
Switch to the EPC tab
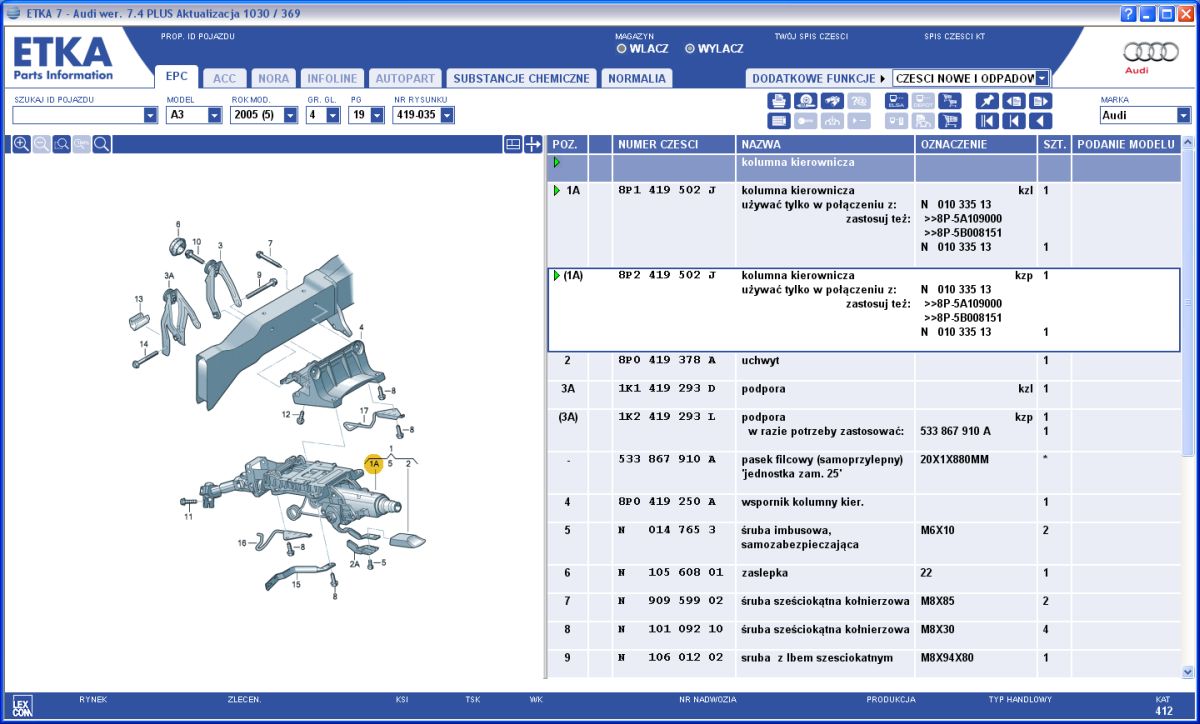tap(176, 76)
